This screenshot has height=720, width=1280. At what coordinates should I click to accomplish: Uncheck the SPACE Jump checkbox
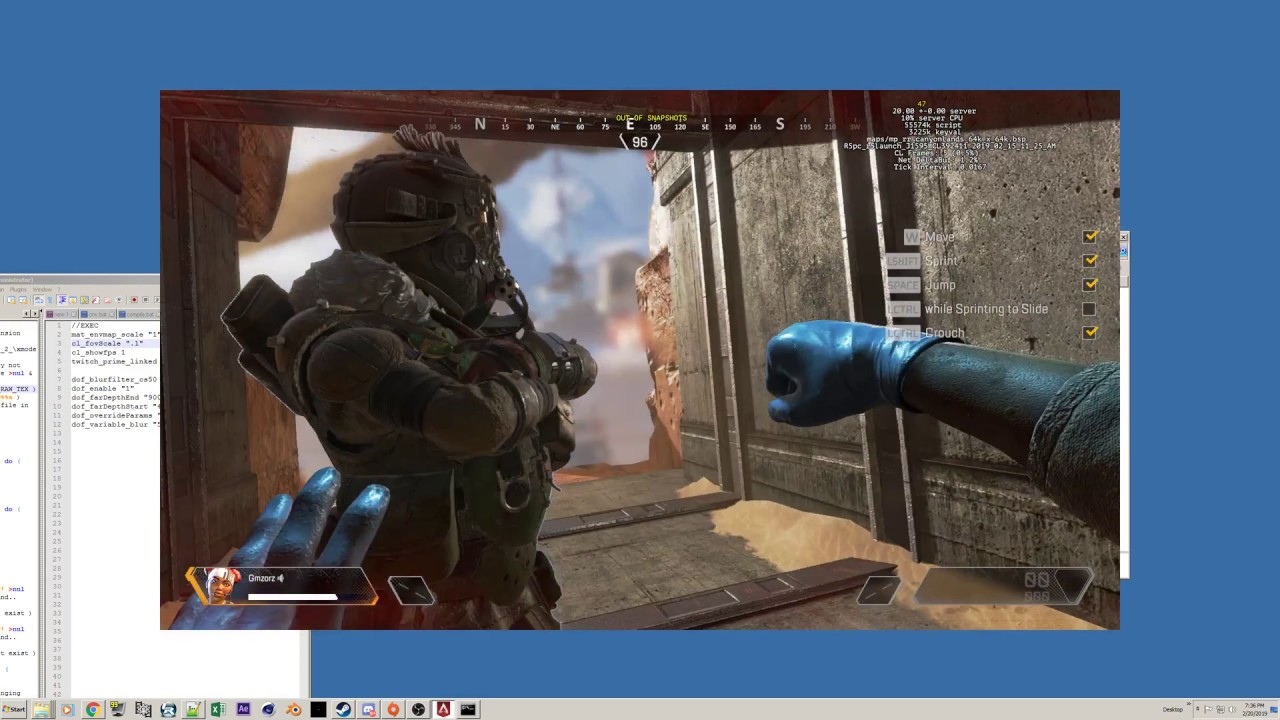click(x=1090, y=284)
